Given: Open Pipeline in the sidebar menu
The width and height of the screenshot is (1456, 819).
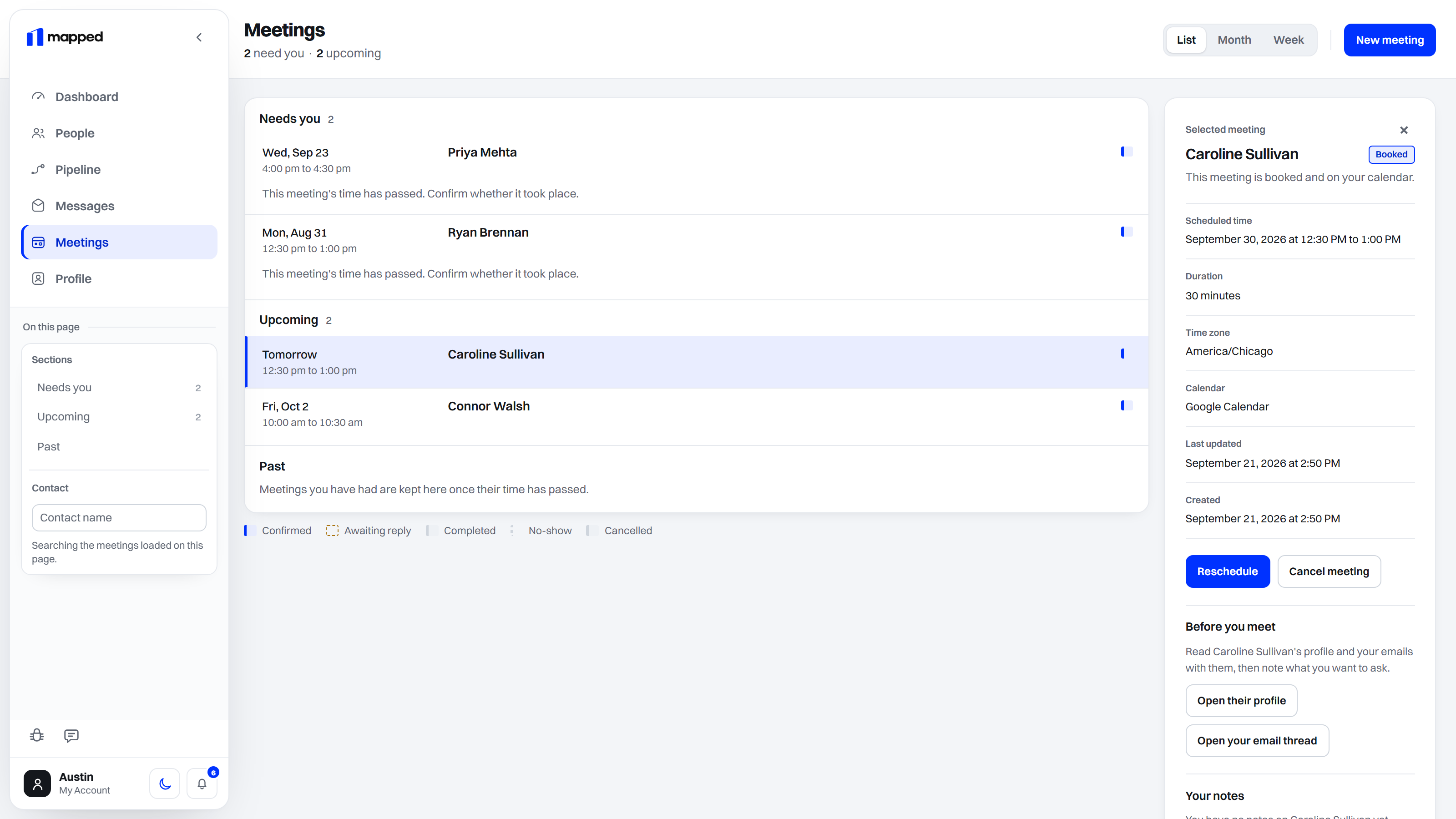Looking at the screenshot, I should [119, 170].
